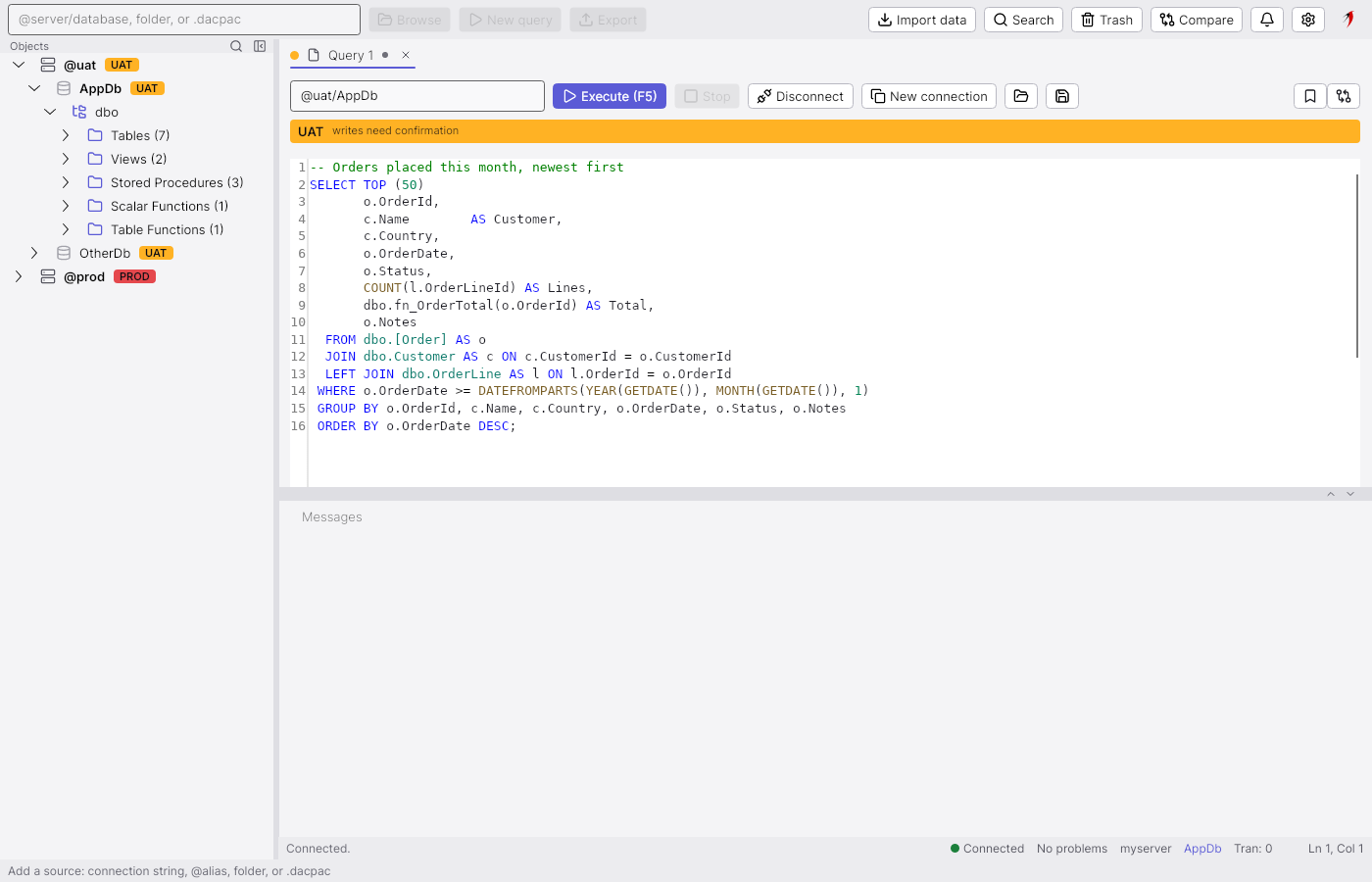Expand the @prod server node
Viewport: 1372px width, 882px height.
click(19, 276)
